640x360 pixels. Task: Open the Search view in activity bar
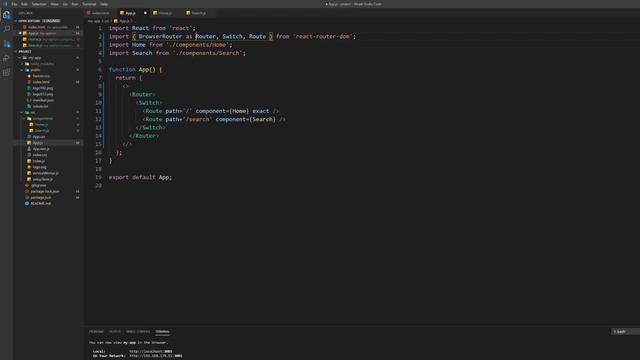pyautogui.click(x=7, y=29)
